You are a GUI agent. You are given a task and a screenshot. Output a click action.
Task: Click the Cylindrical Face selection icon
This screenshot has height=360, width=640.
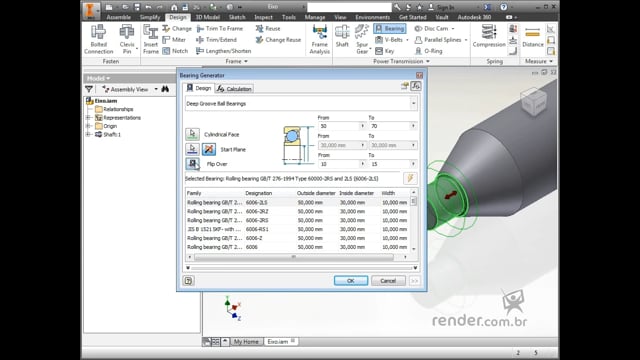[192, 134]
